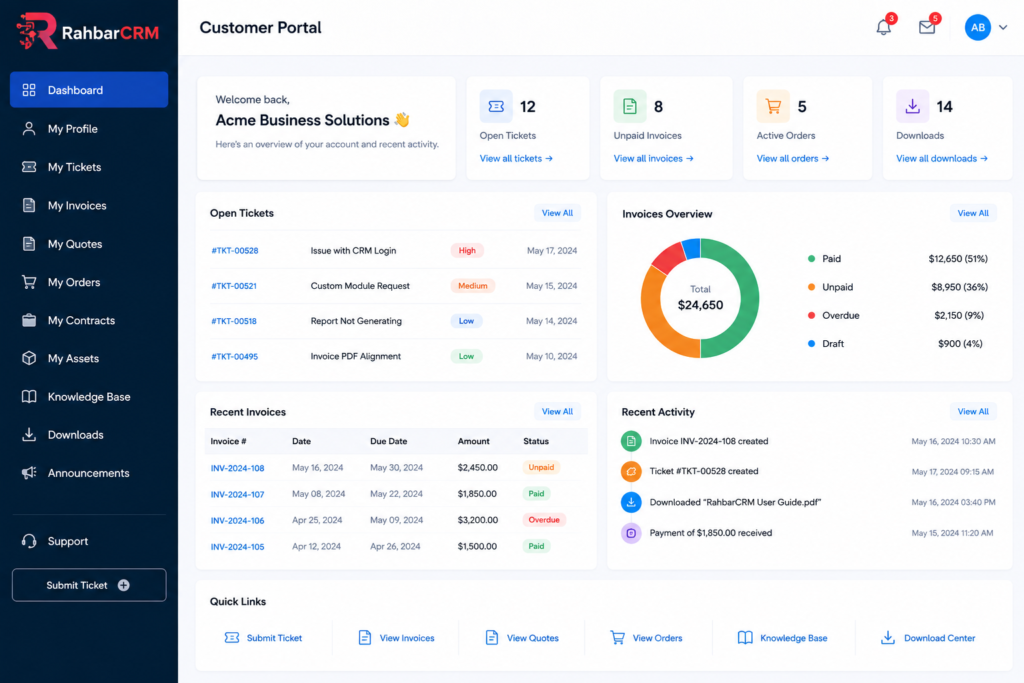The height and width of the screenshot is (683, 1024).
Task: Click the Amount column header
Action: click(x=473, y=441)
